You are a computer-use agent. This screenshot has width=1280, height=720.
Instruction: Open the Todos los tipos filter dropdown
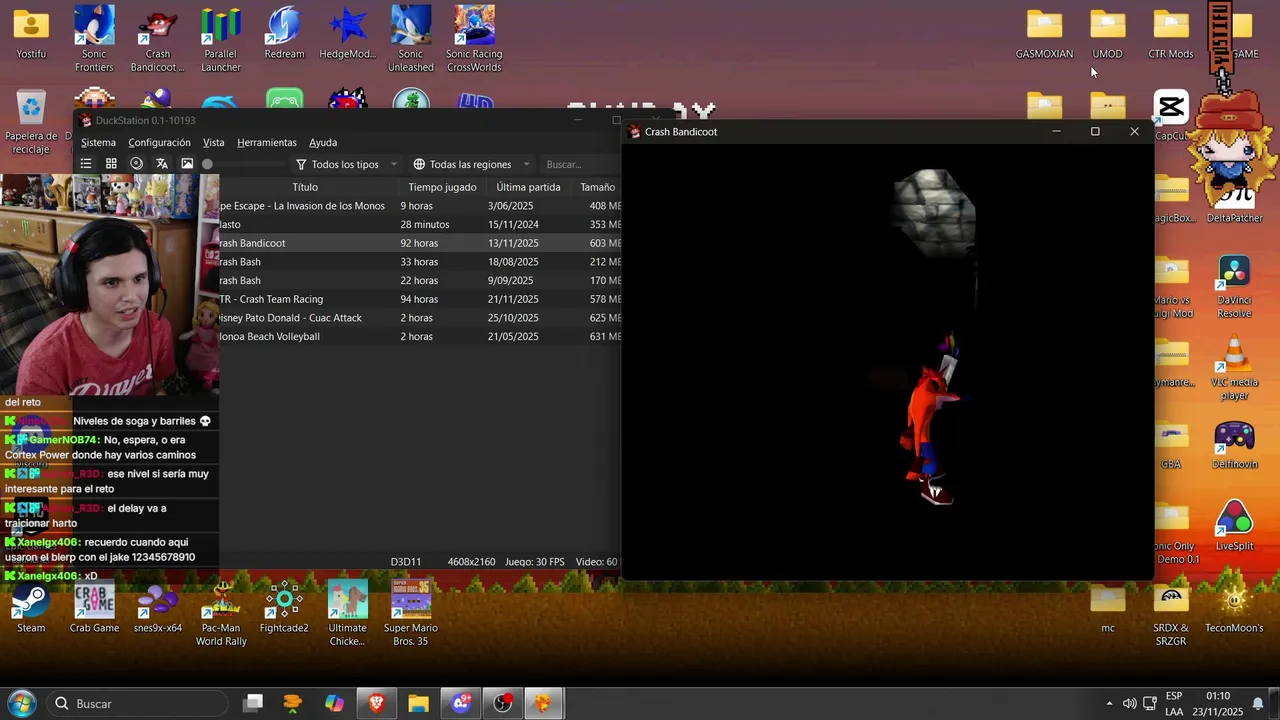pyautogui.click(x=346, y=164)
